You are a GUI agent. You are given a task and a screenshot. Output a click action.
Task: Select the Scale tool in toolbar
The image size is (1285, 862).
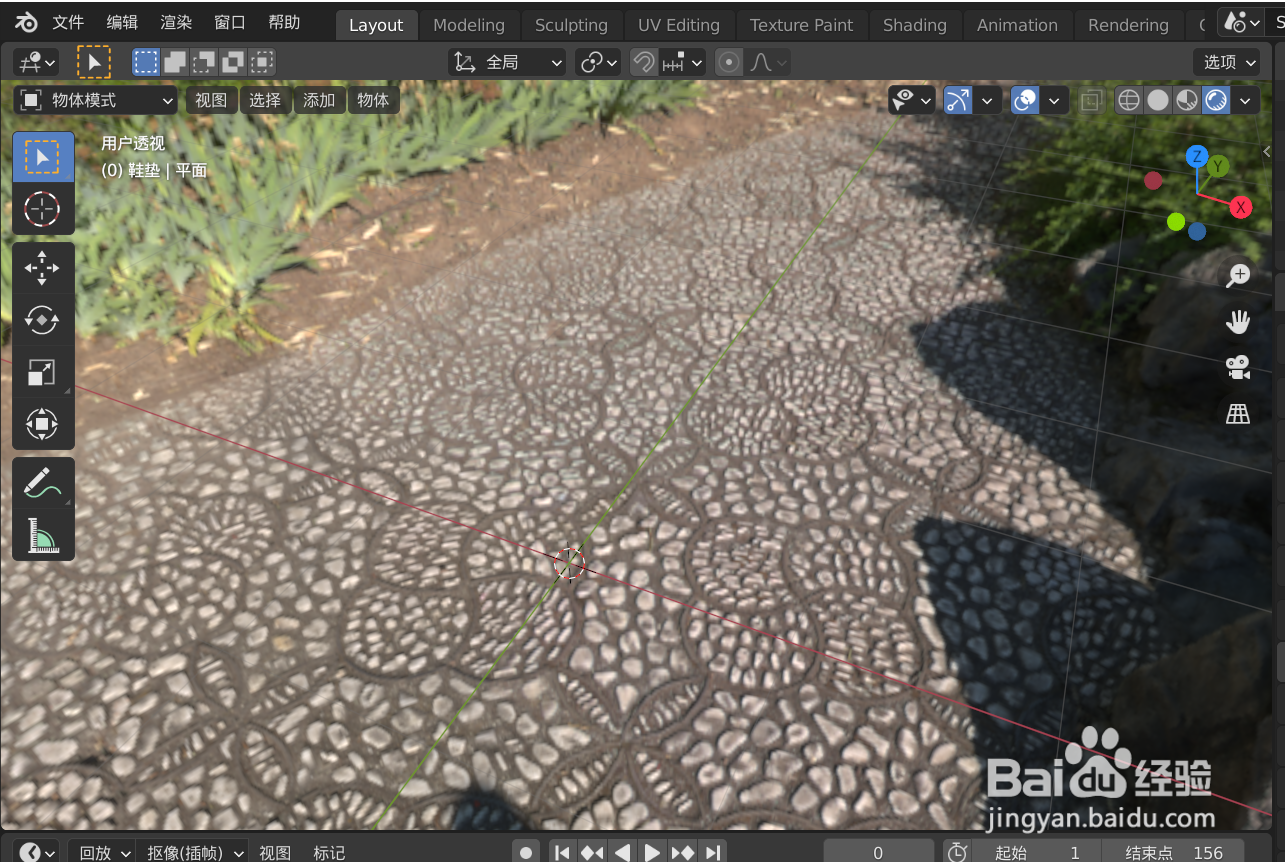coord(42,372)
